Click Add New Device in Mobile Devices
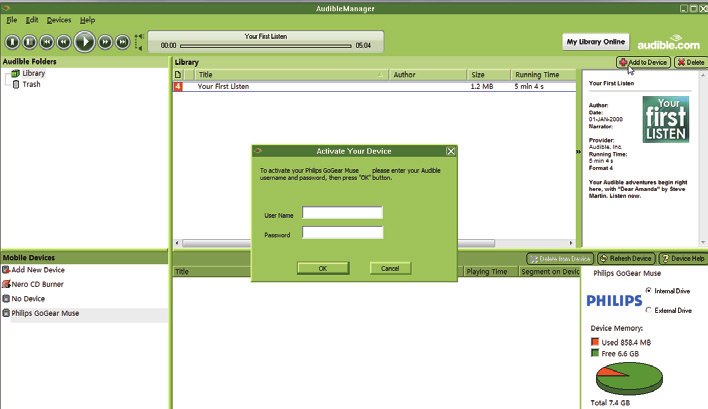Viewport: 708px width, 409px height. click(38, 270)
